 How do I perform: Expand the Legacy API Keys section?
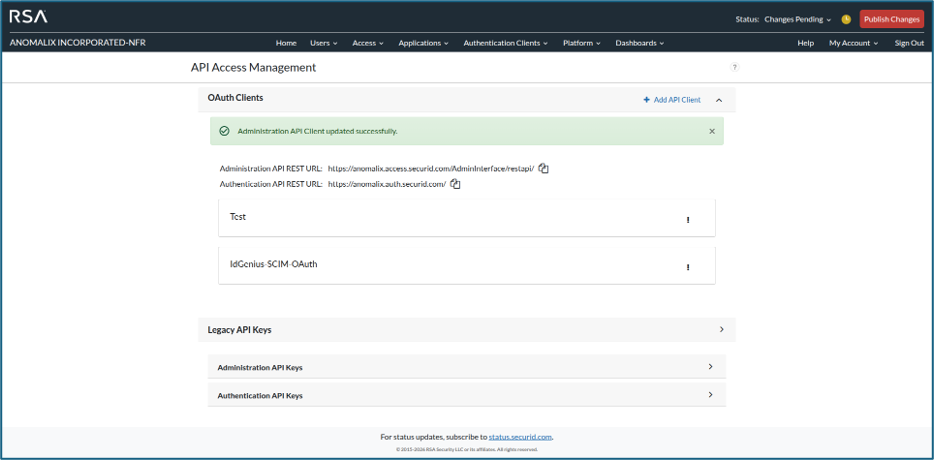click(721, 329)
